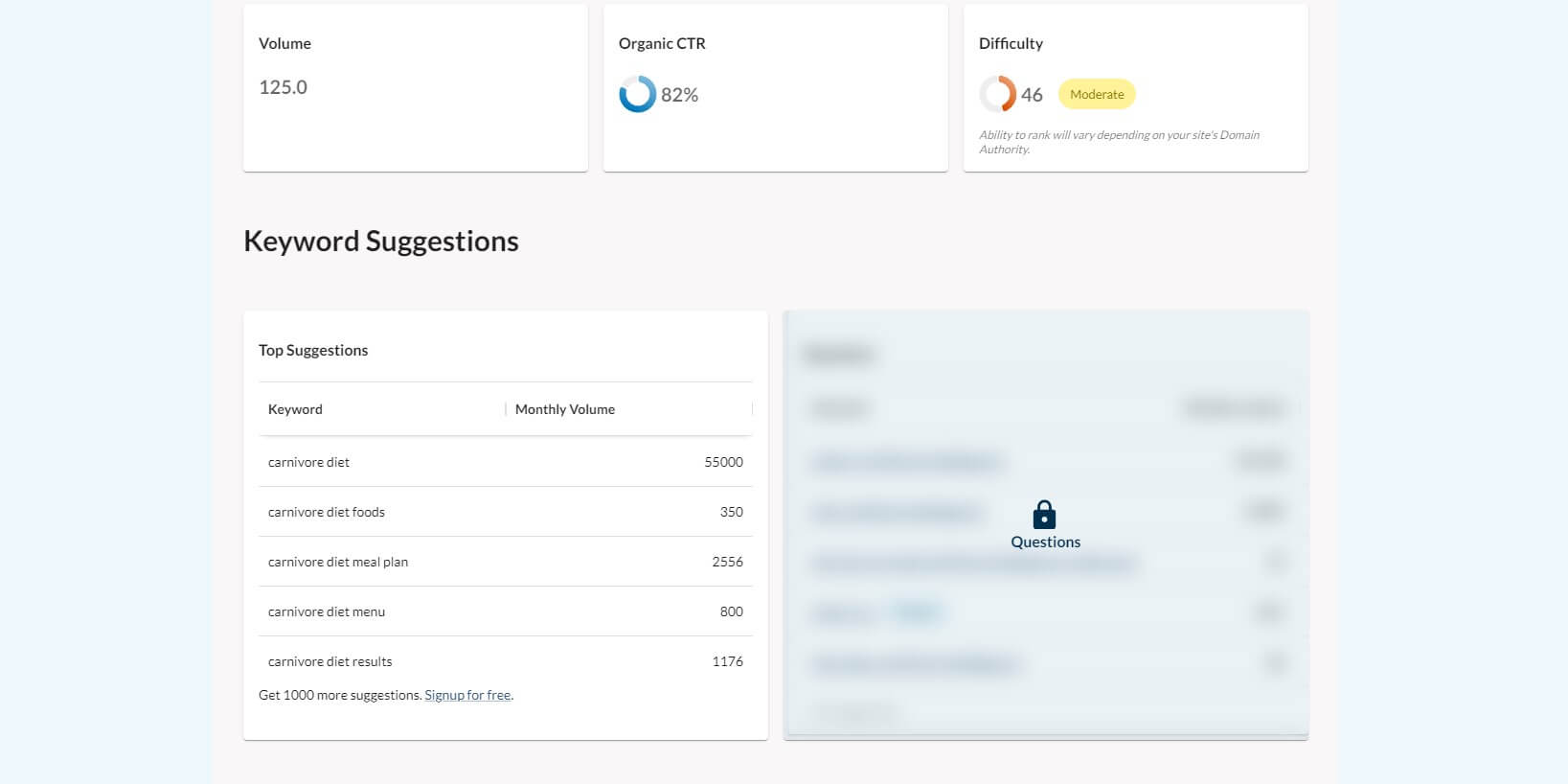Click the 2556 monthly volume value
This screenshot has height=784, width=1568.
pyautogui.click(x=727, y=562)
